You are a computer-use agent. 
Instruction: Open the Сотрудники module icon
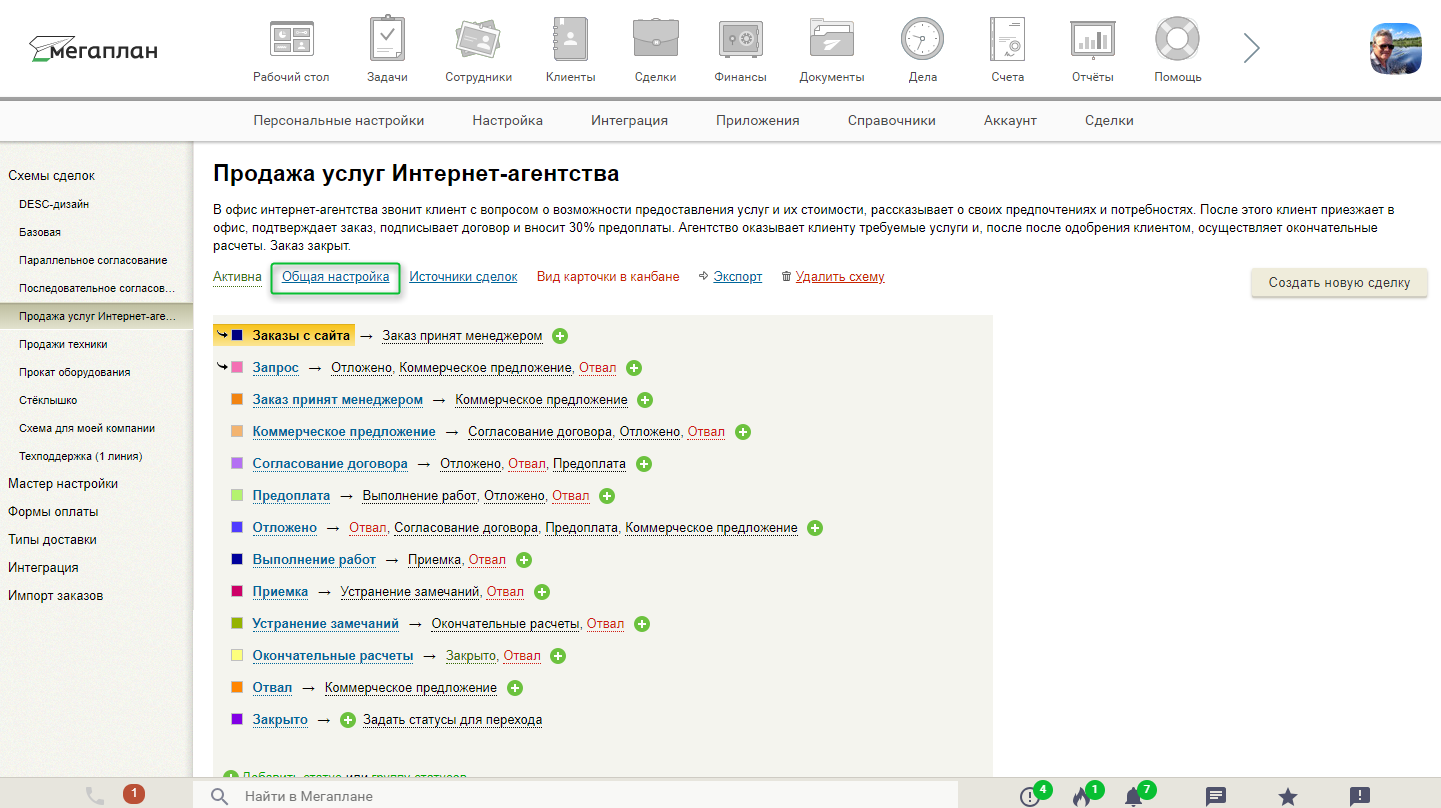tap(478, 41)
